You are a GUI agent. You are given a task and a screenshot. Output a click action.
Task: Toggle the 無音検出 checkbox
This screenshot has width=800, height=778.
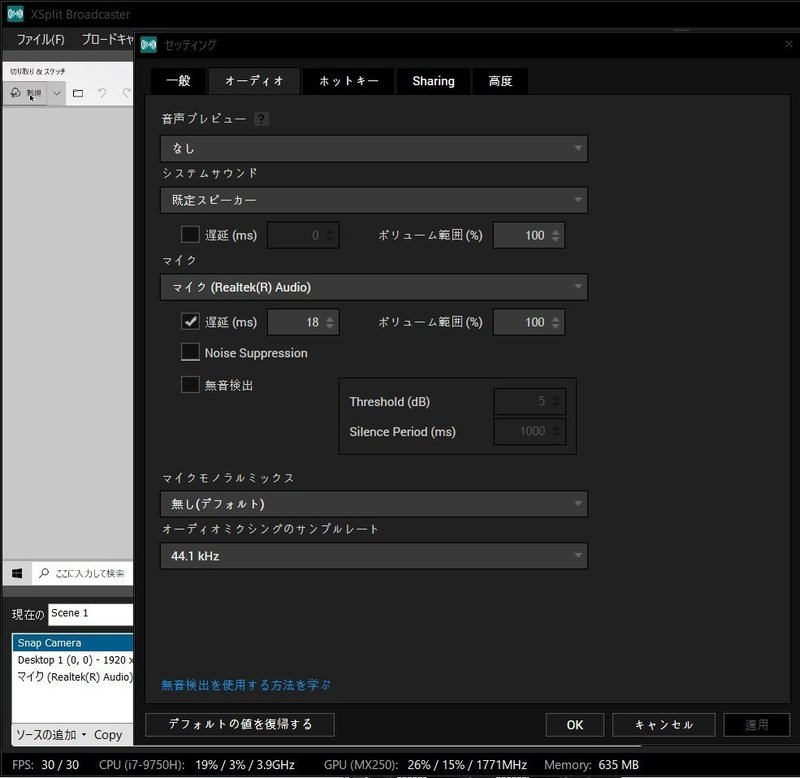click(190, 384)
